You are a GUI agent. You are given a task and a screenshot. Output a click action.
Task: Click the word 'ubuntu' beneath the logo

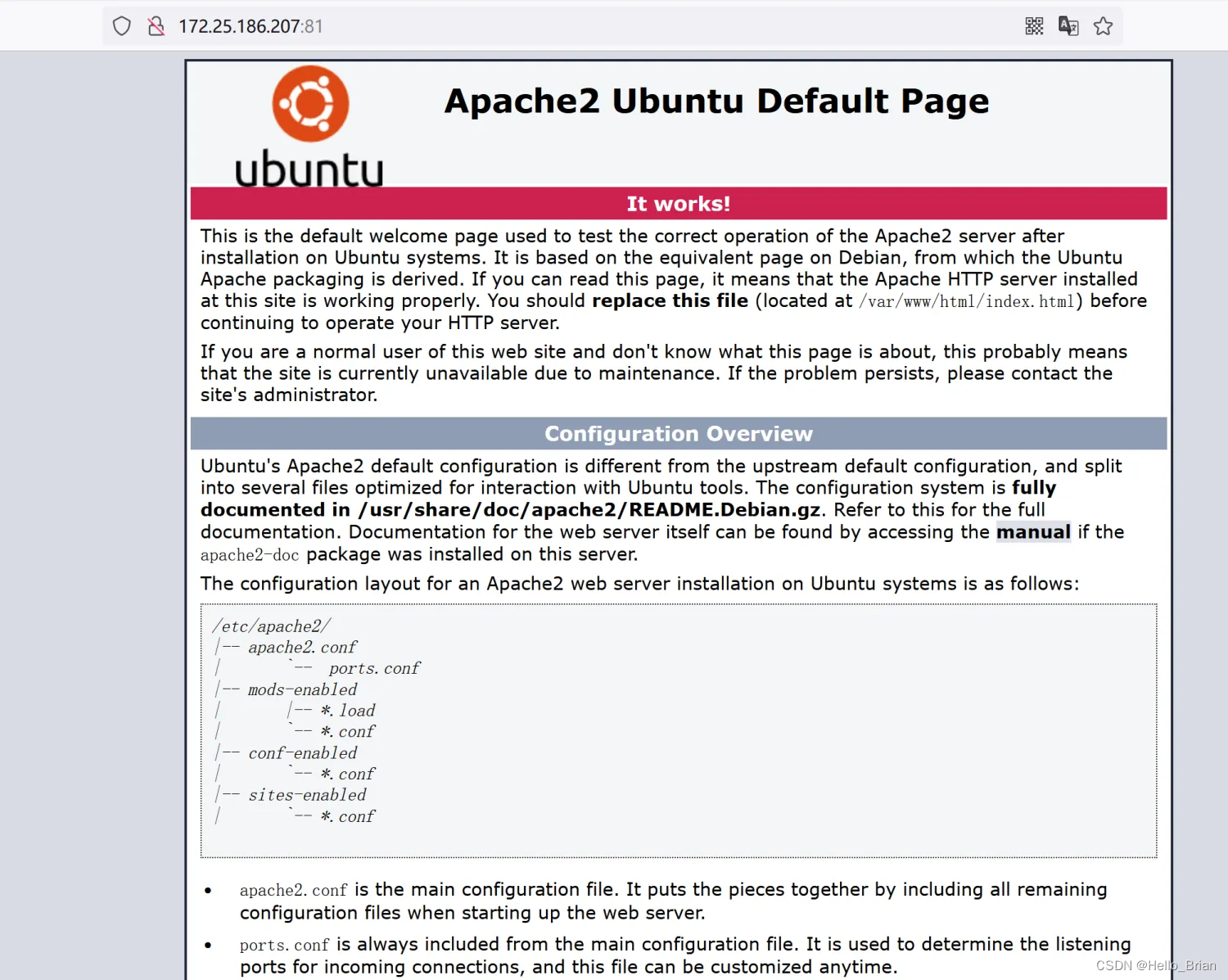[x=309, y=169]
